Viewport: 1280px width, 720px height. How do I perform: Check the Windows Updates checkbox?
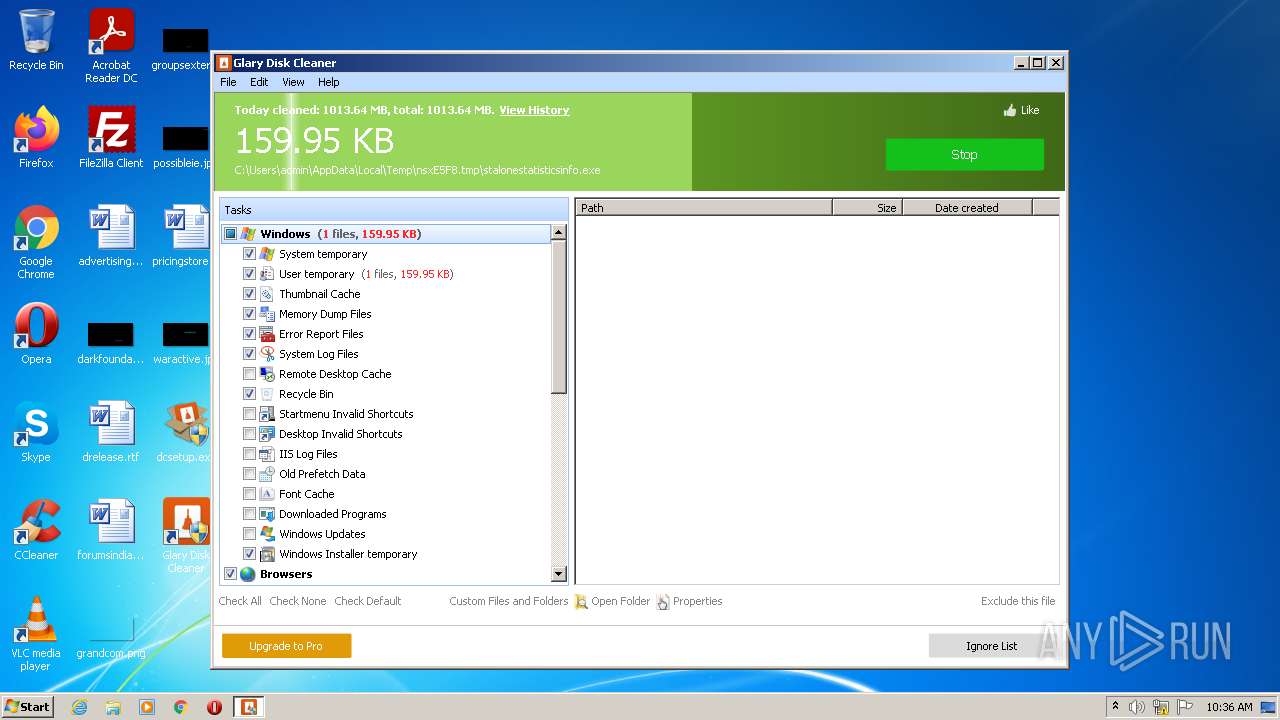point(249,534)
